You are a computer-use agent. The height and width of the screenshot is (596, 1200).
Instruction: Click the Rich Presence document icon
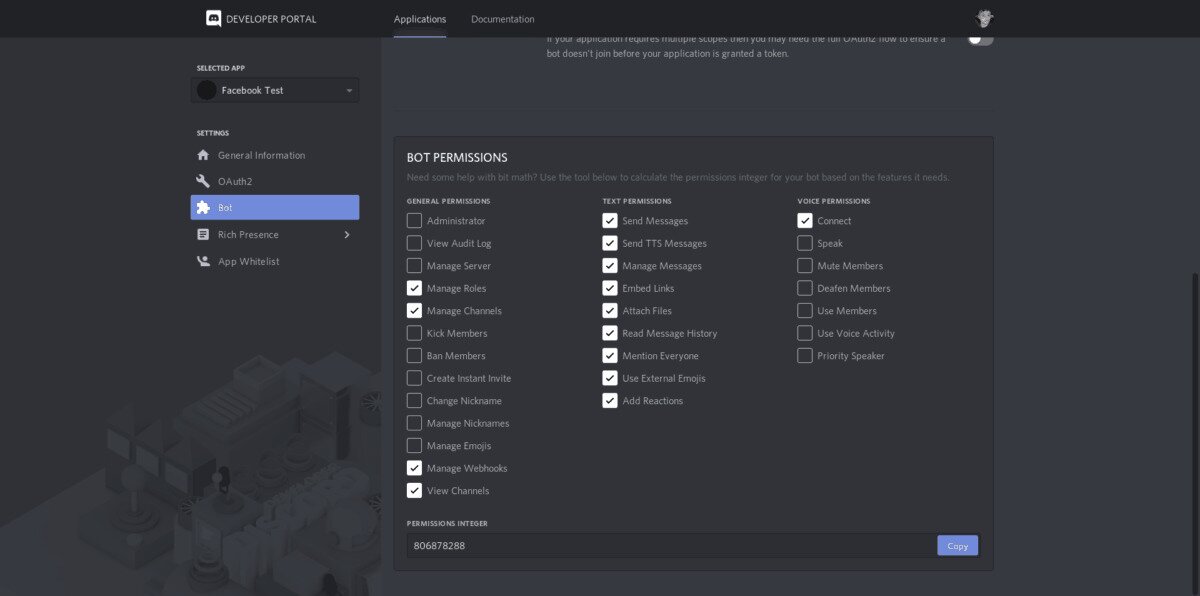tap(203, 234)
